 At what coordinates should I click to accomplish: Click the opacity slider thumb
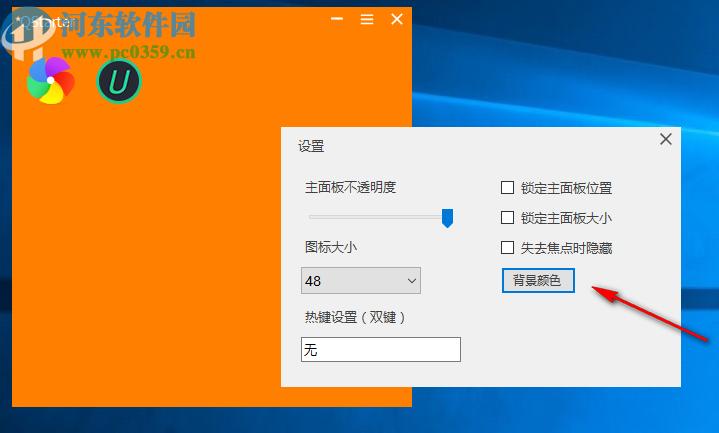pos(448,218)
